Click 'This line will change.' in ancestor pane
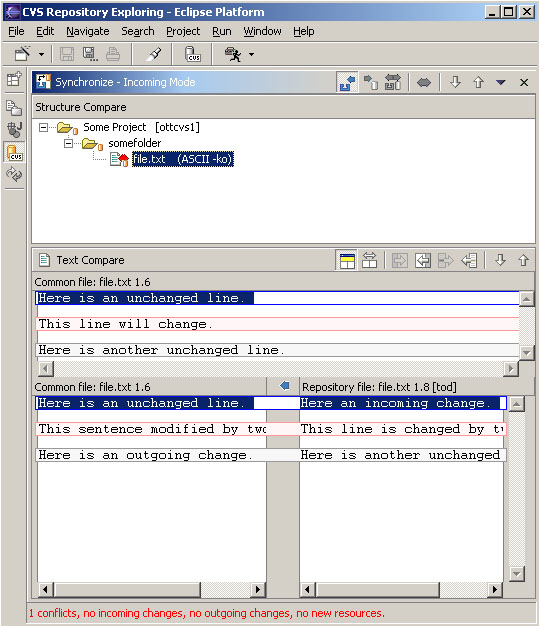Viewport: 539px width, 626px height. point(125,324)
